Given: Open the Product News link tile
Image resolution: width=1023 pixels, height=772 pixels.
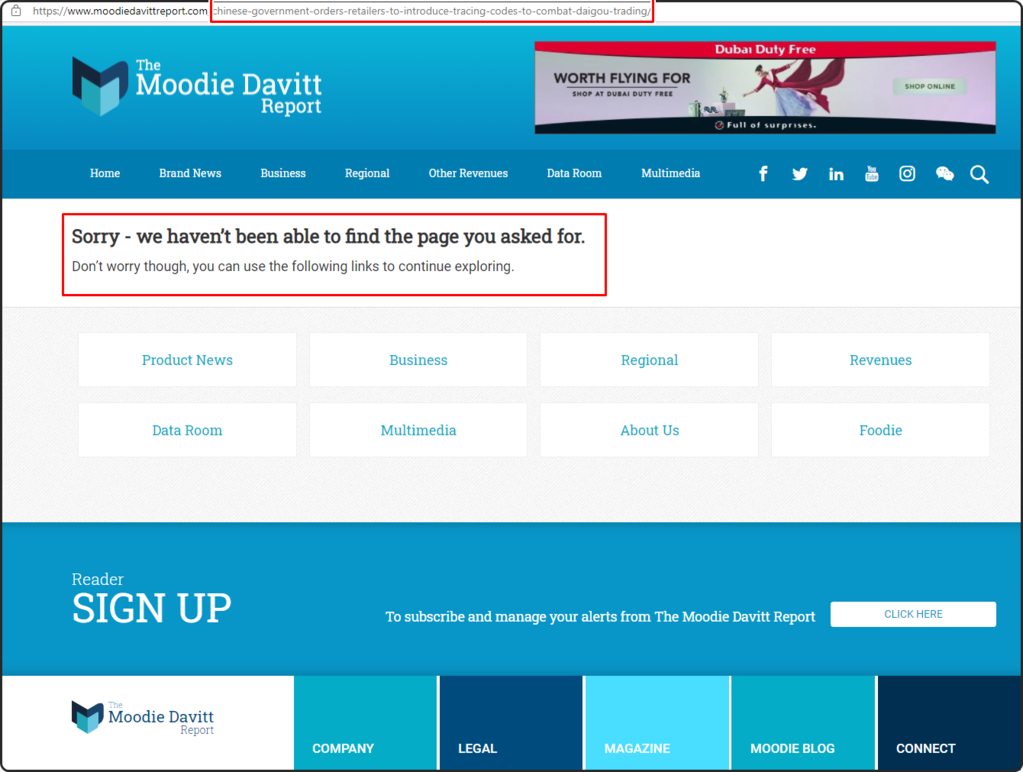Looking at the screenshot, I should click(x=187, y=360).
